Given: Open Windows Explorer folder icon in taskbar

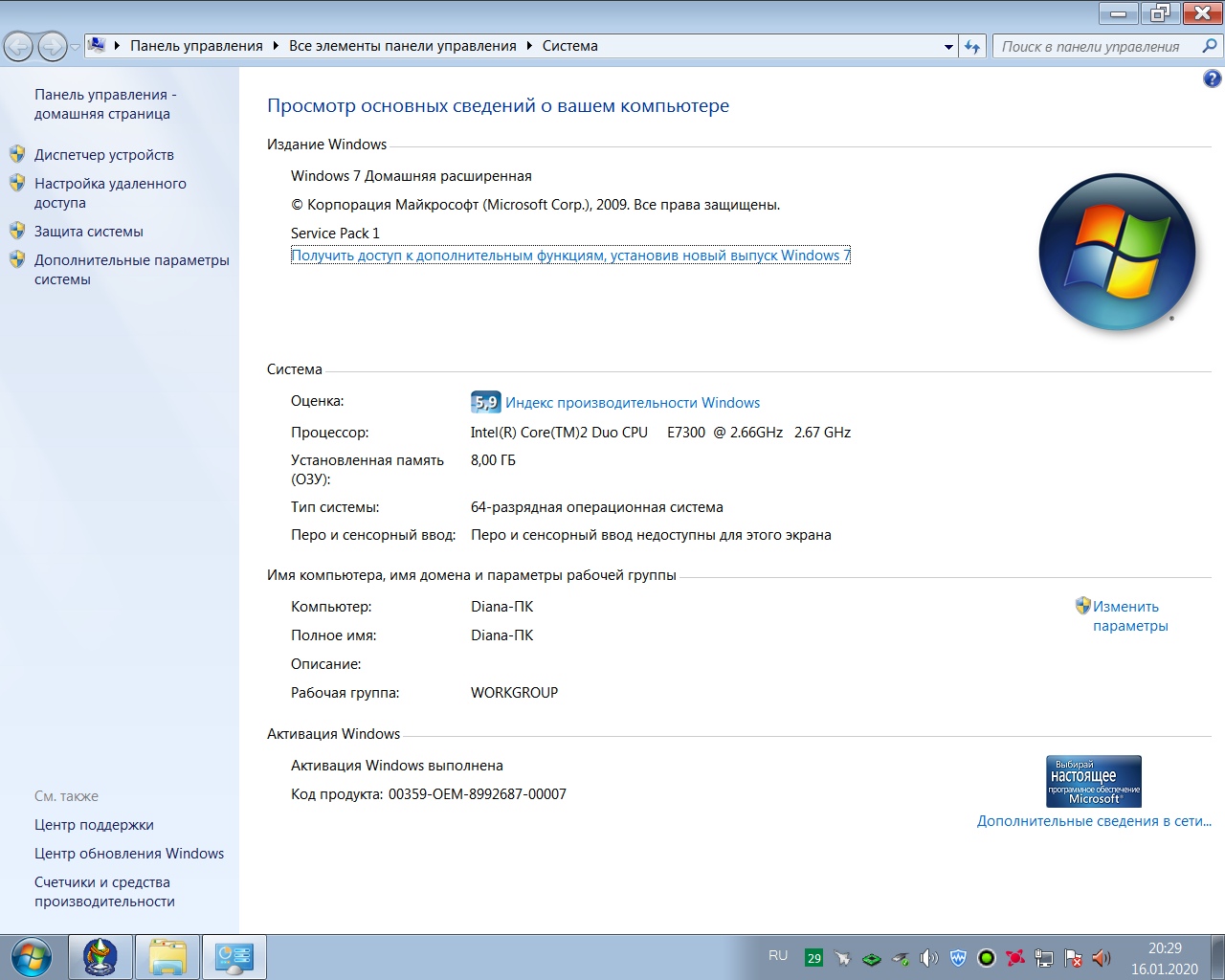Looking at the screenshot, I should [167, 957].
